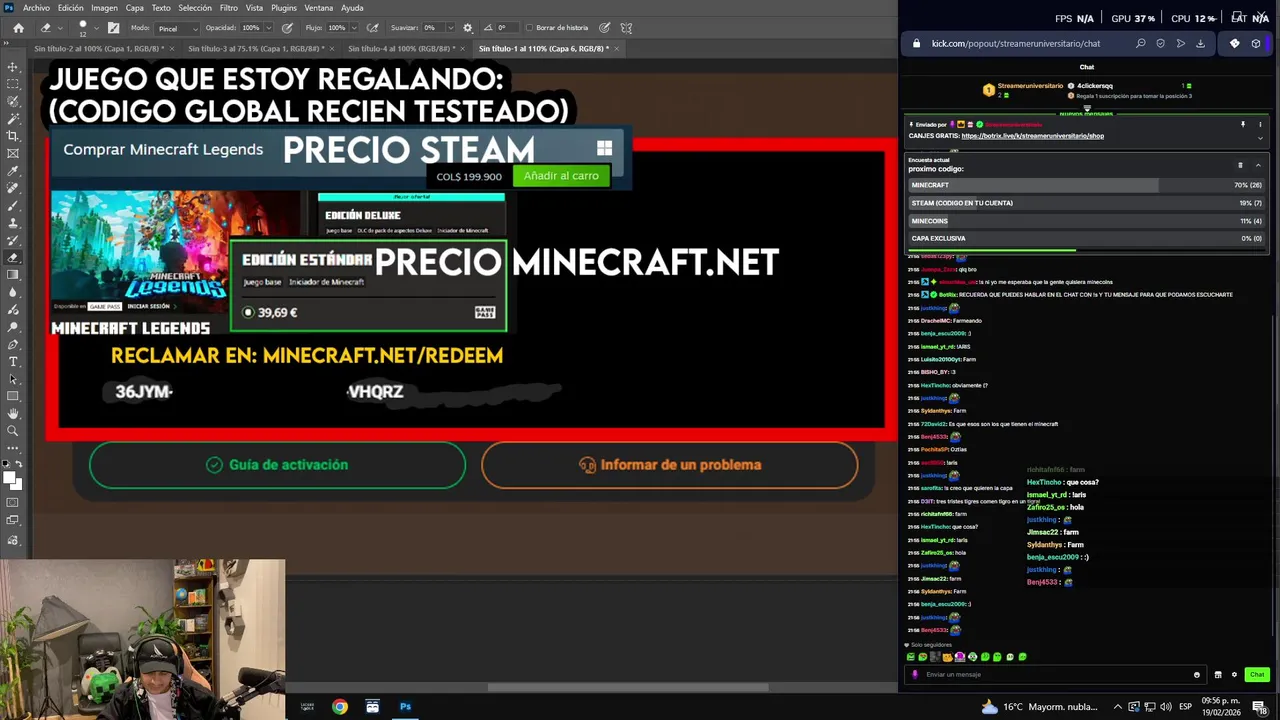1280x720 pixels.
Task: Click Photoshop icon in Windows taskbar
Action: pyautogui.click(x=405, y=706)
